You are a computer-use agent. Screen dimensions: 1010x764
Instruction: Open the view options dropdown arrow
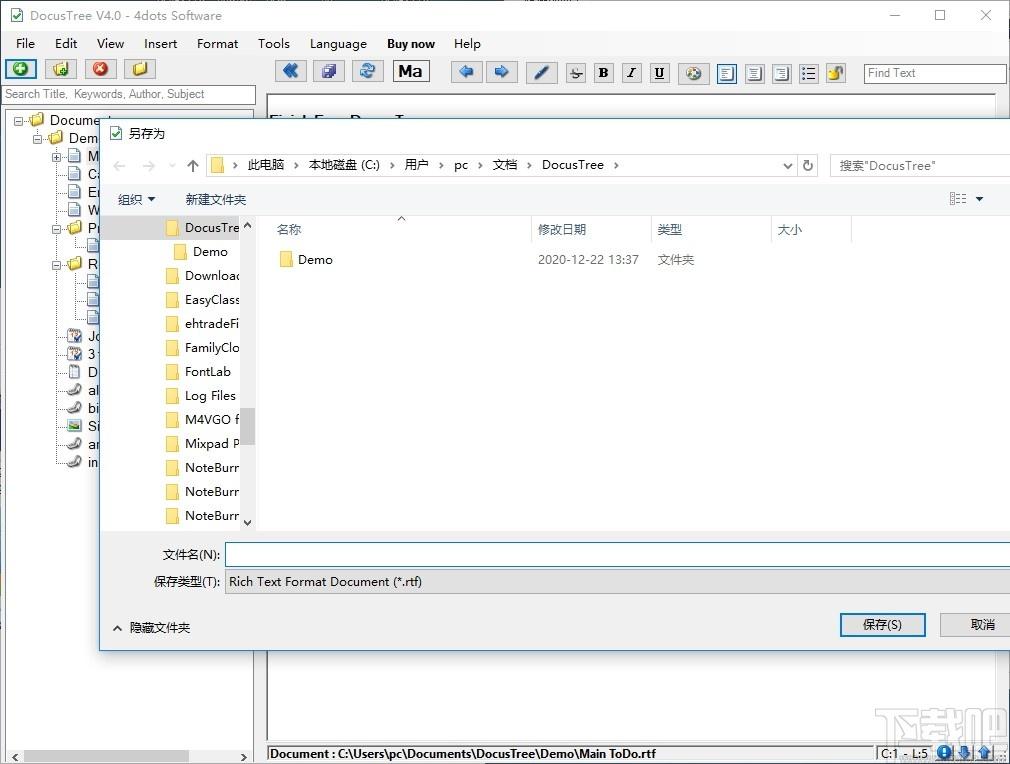[x=979, y=199]
